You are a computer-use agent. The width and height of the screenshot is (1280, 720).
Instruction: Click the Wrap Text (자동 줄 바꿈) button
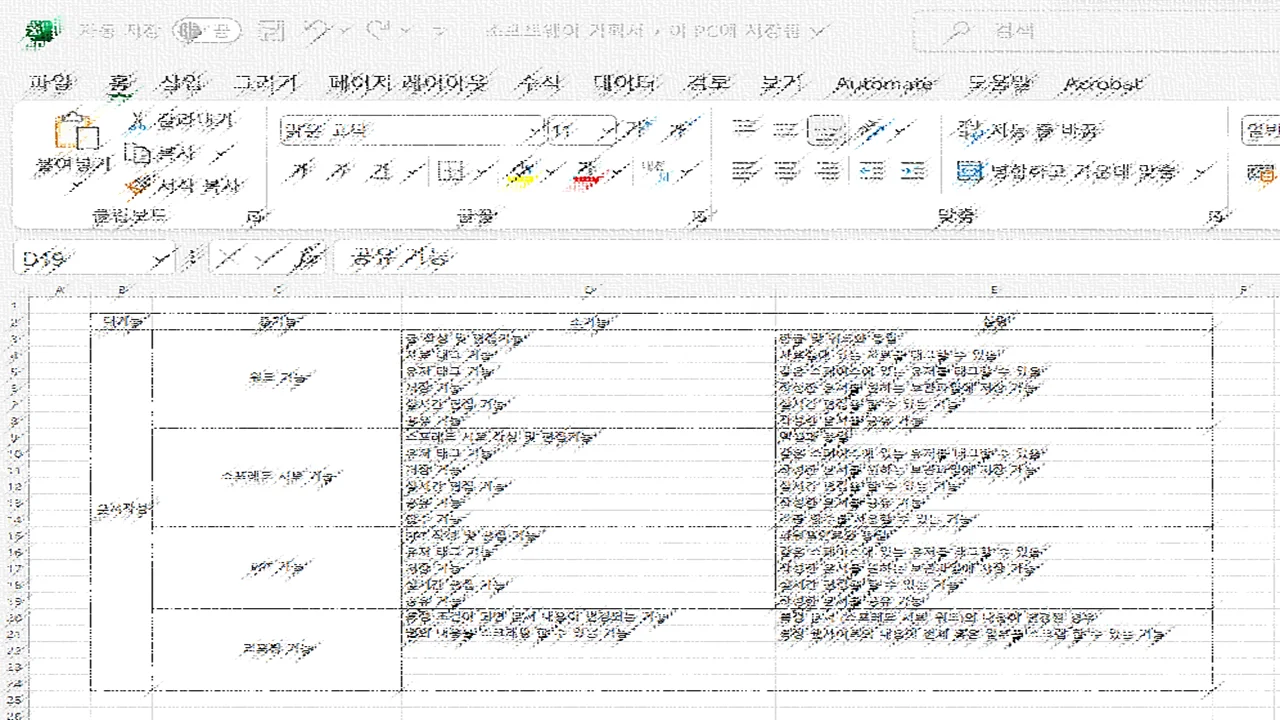(1030, 130)
